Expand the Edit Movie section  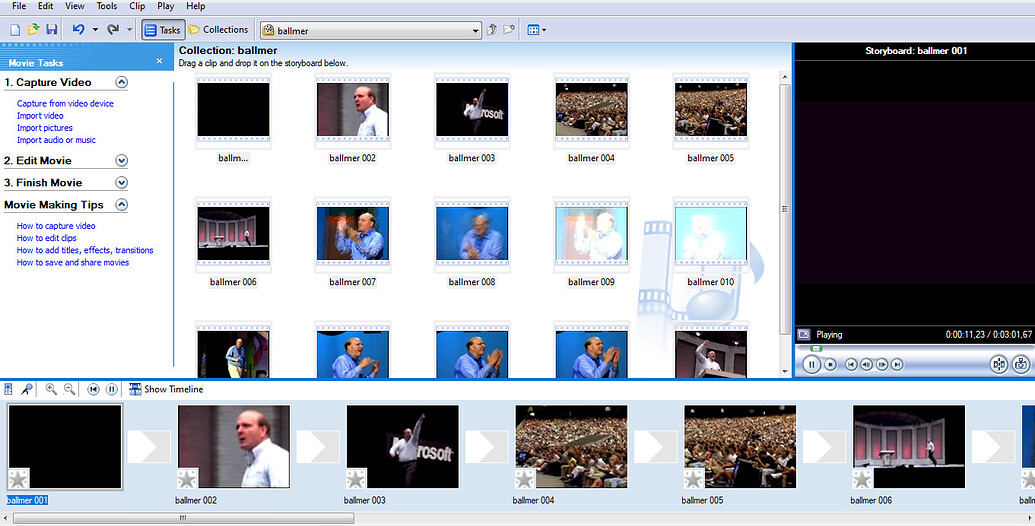[x=121, y=160]
